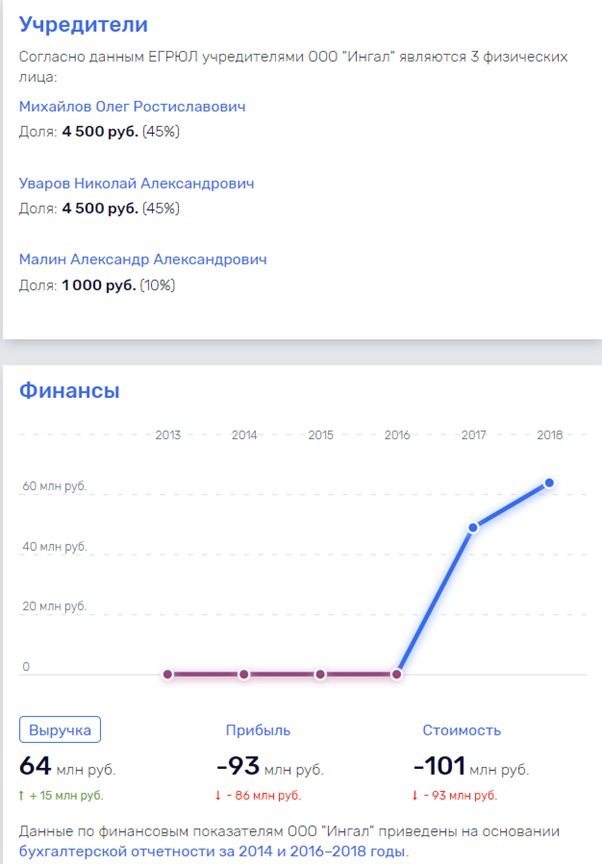Click the 40 млн руб. axis label

click(55, 547)
